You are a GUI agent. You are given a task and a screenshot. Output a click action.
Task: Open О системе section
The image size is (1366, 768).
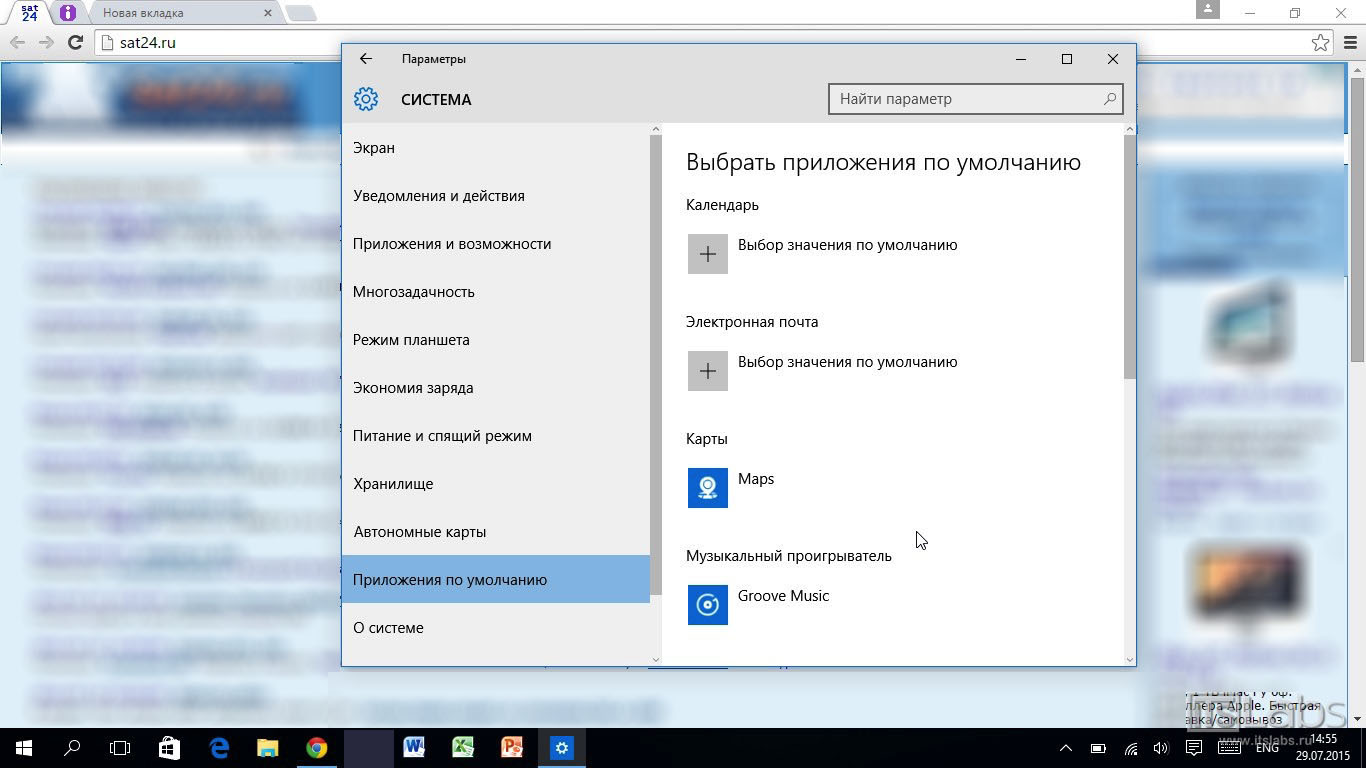(x=496, y=628)
